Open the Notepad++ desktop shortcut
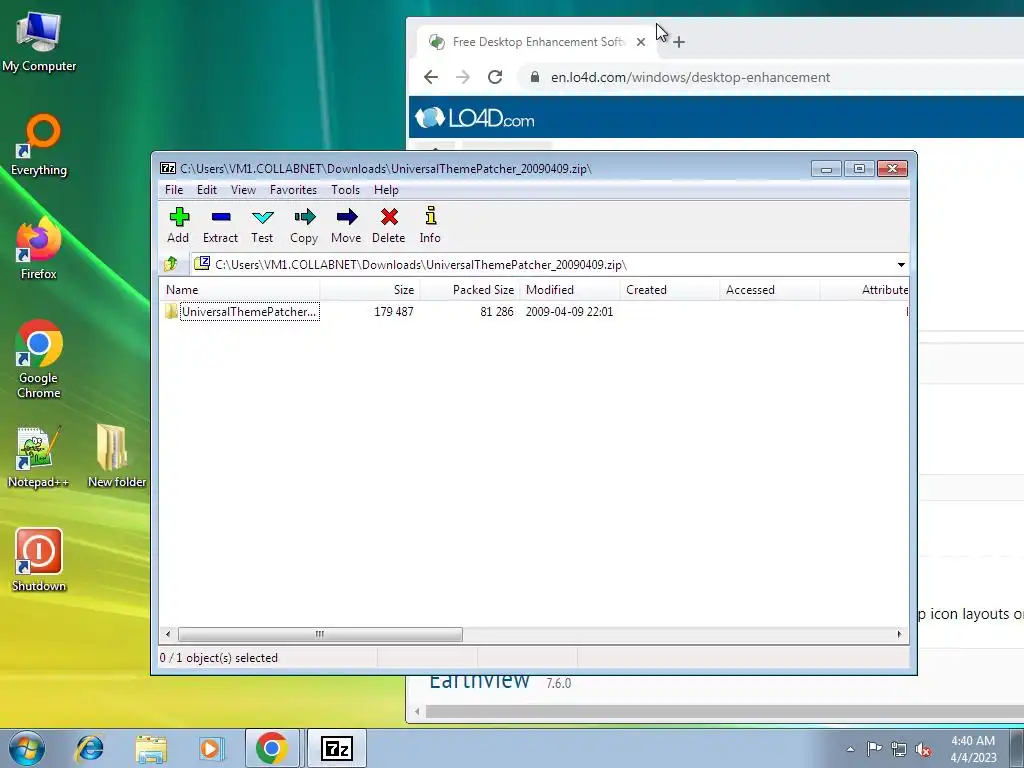This screenshot has height=768, width=1024. point(39,456)
